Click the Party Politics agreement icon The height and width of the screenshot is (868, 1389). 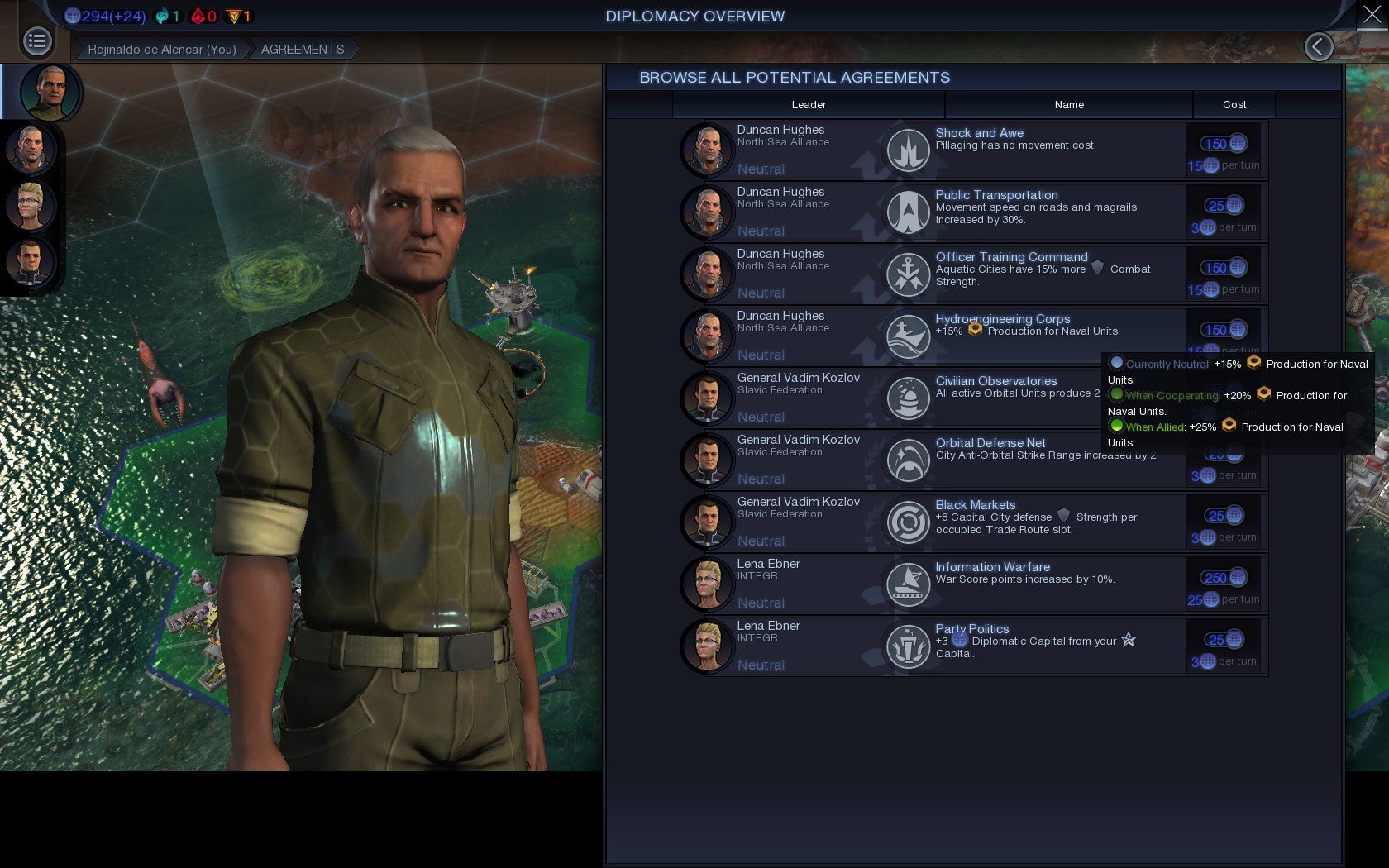(x=908, y=646)
